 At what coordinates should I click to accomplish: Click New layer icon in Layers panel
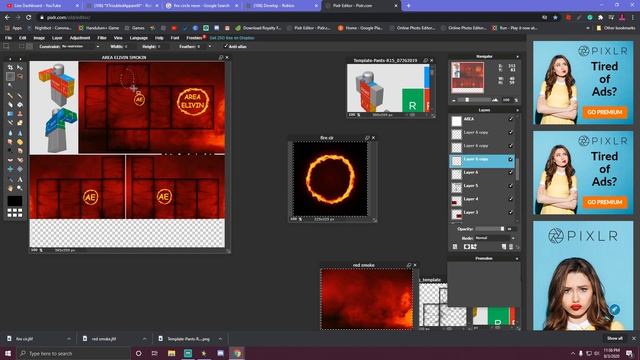tap(504, 247)
